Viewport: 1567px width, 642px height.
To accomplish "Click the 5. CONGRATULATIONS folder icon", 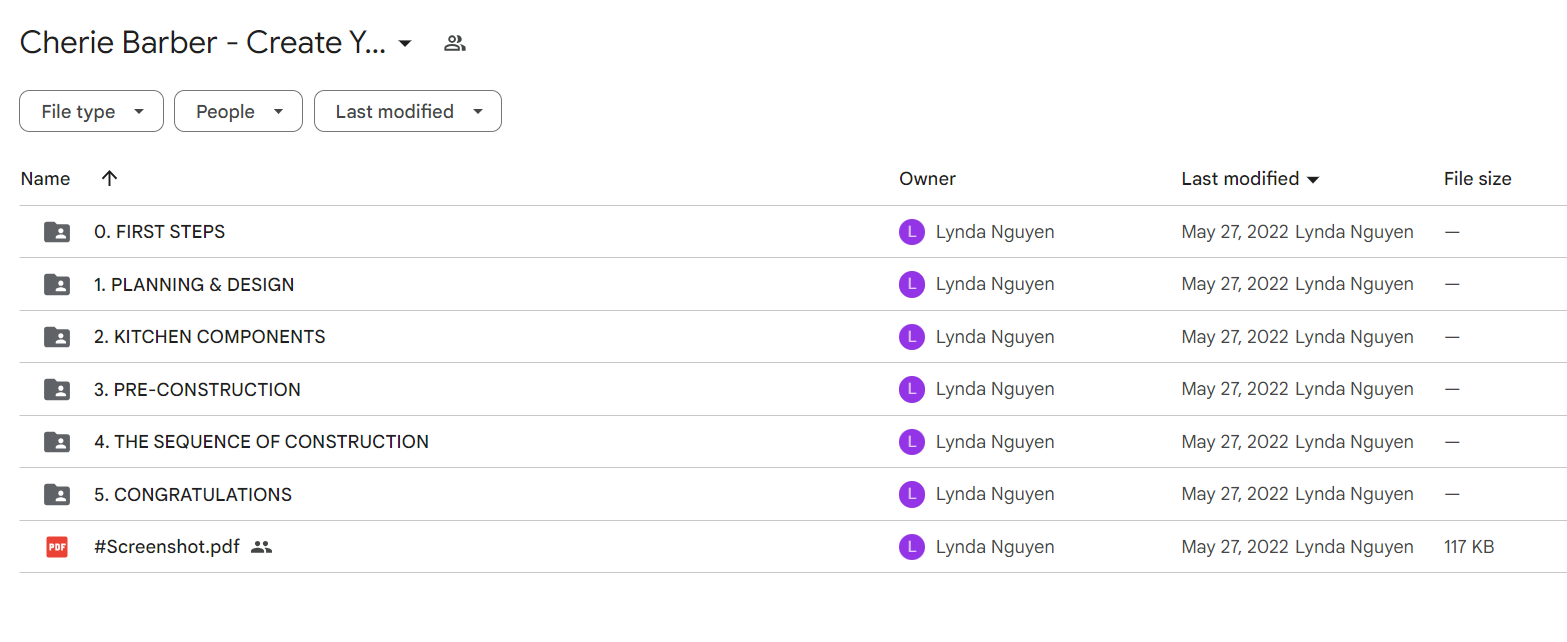I will pos(57,495).
